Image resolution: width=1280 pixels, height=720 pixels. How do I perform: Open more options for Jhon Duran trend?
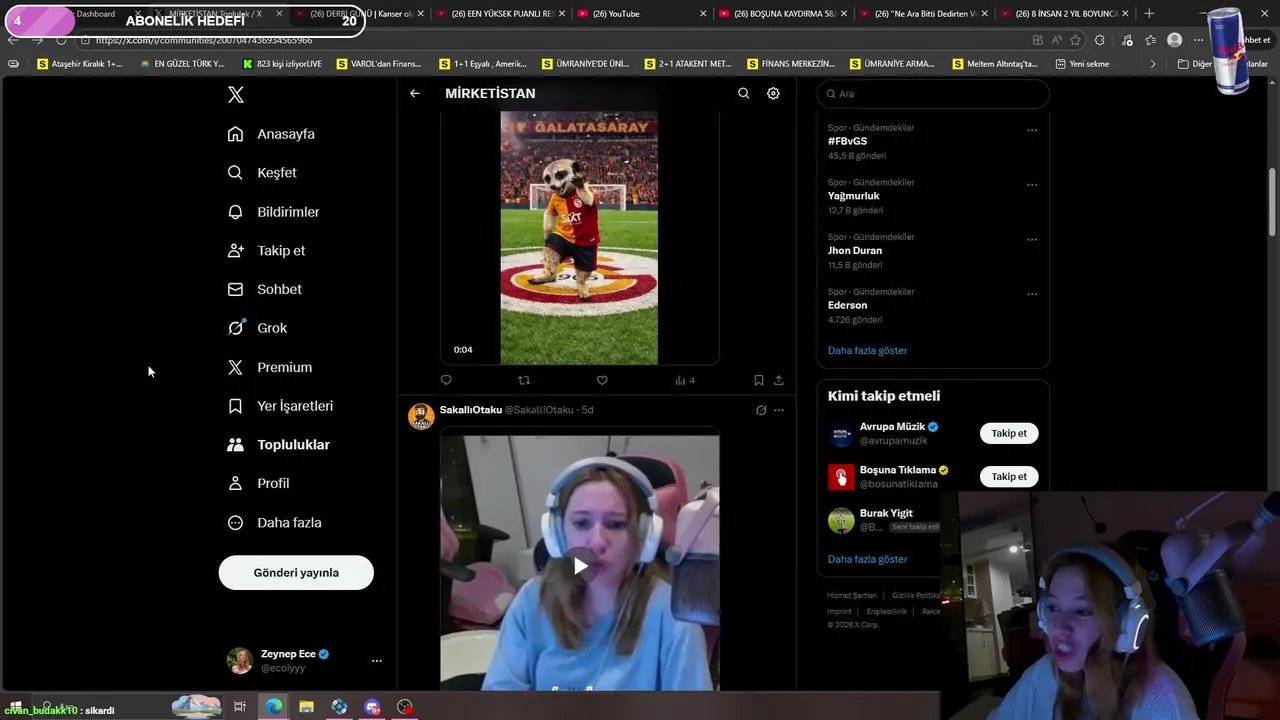click(x=1032, y=240)
